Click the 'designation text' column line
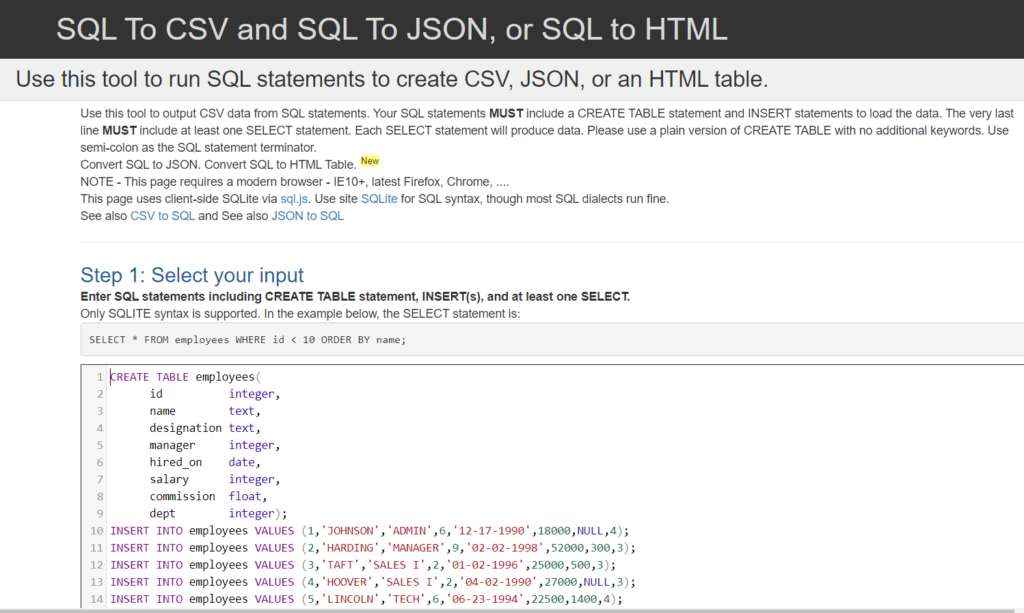This screenshot has width=1024, height=613. pos(205,428)
